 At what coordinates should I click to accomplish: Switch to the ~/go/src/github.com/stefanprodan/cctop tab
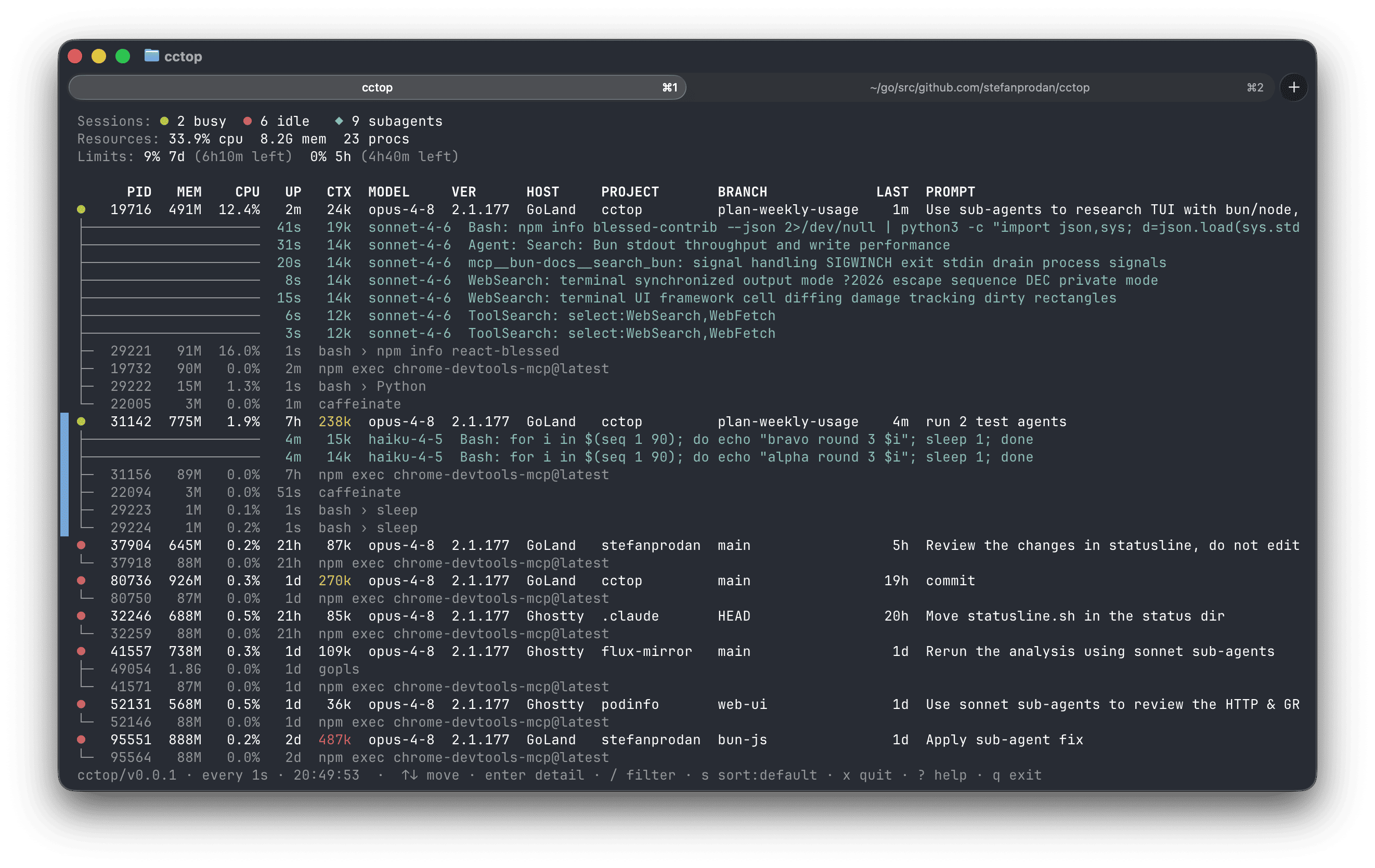point(979,87)
